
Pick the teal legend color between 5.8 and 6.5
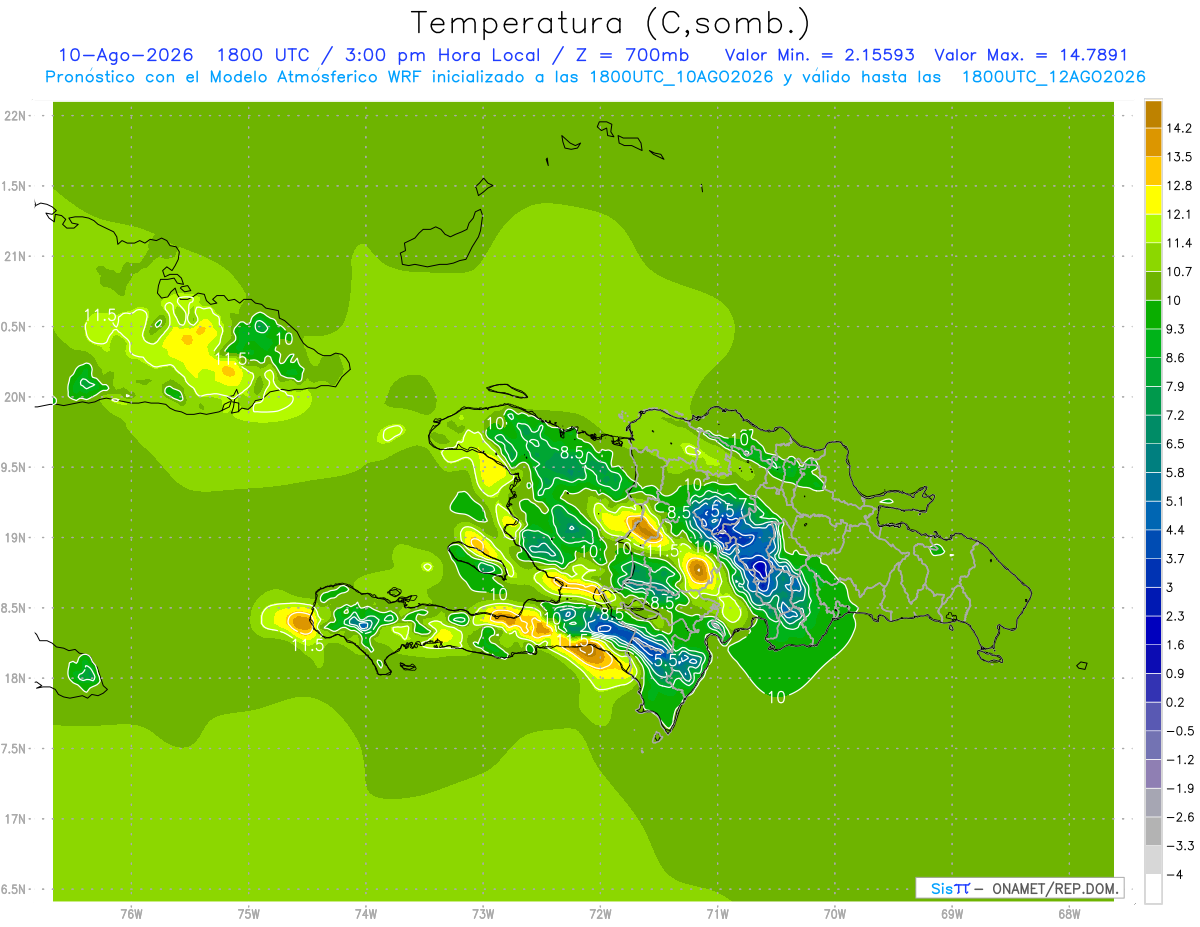pos(1153,457)
